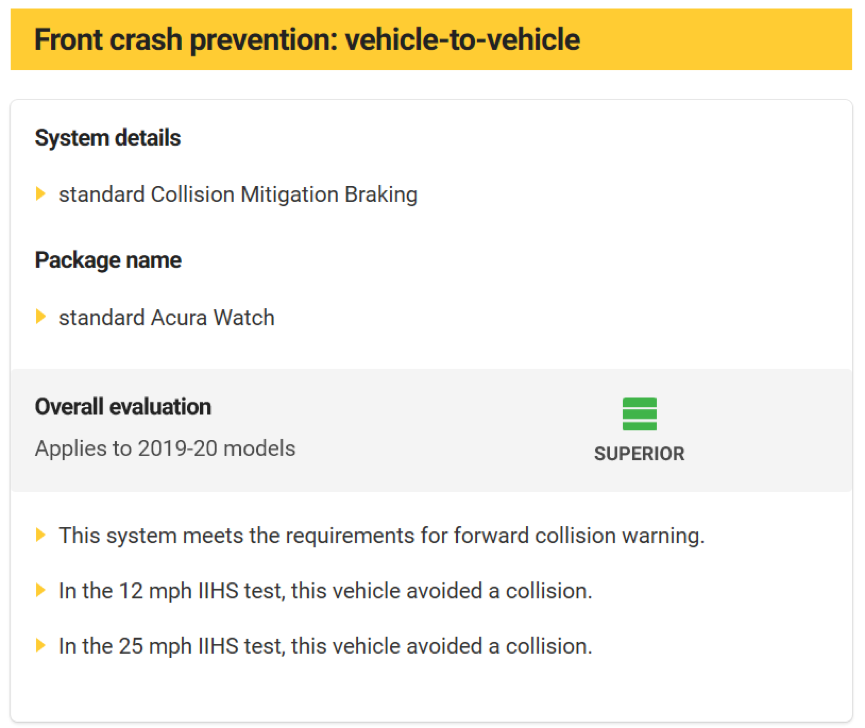The image size is (865, 728).
Task: Click the gray Overall evaluation row background
Action: coord(430,430)
